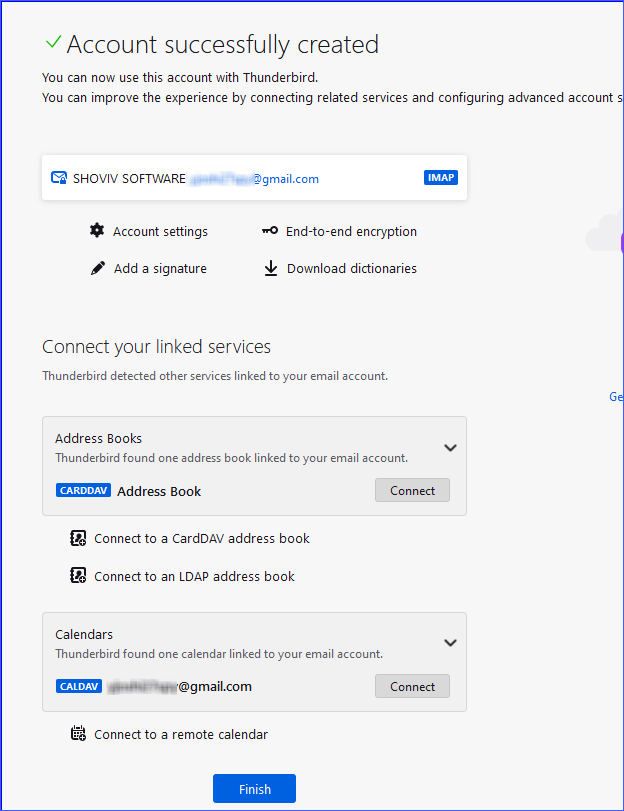Click the CardDAV address book contact icon
This screenshot has height=811, width=624.
(x=78, y=538)
